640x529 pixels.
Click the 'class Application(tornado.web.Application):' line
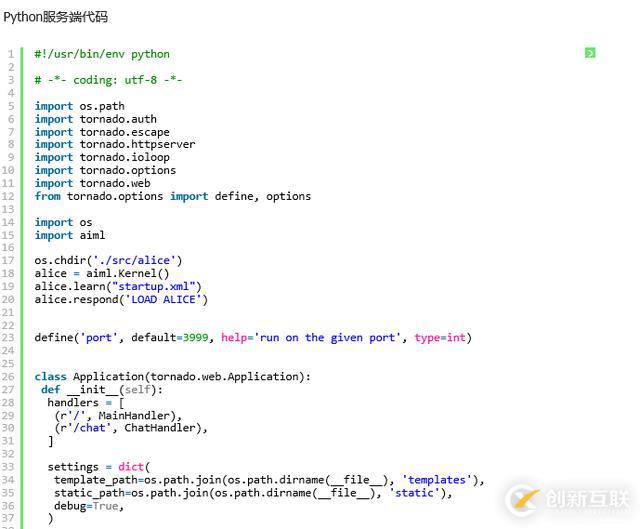tap(173, 377)
